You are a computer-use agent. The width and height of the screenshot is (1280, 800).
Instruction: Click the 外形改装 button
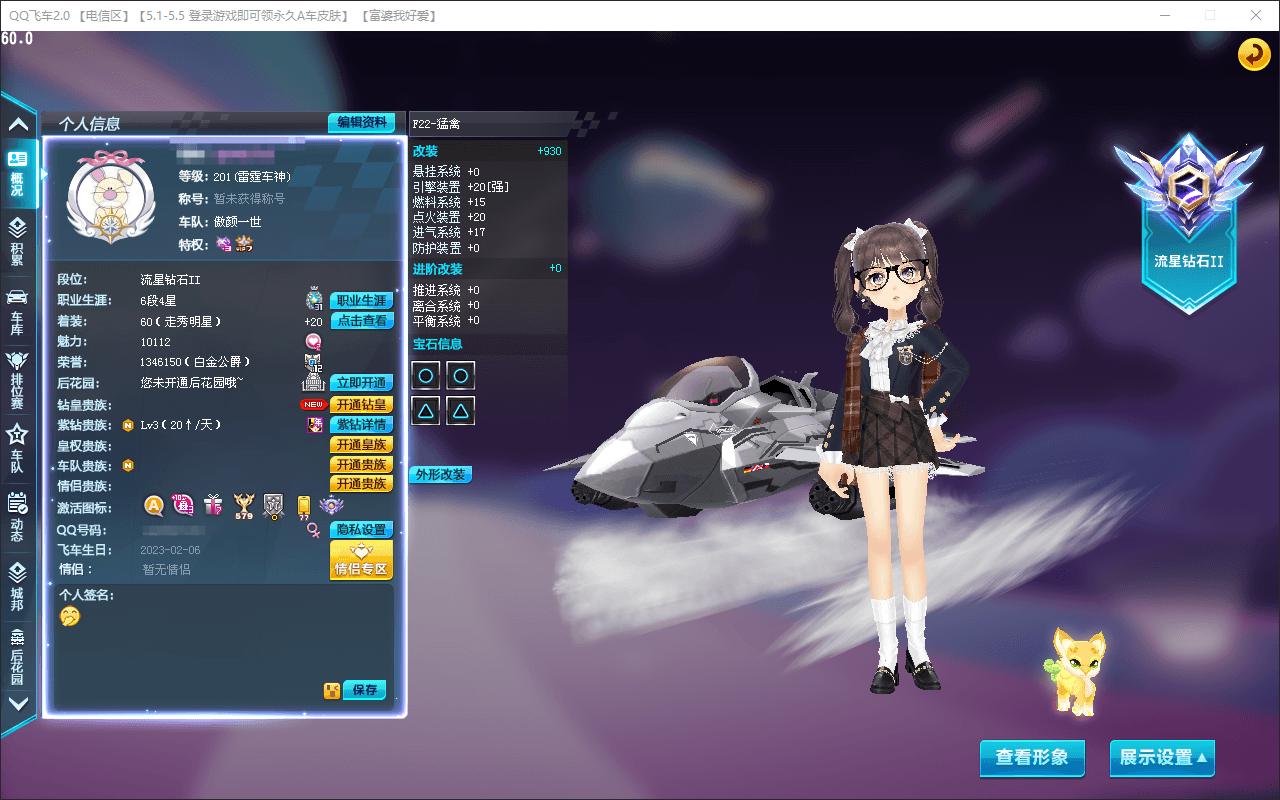[440, 474]
